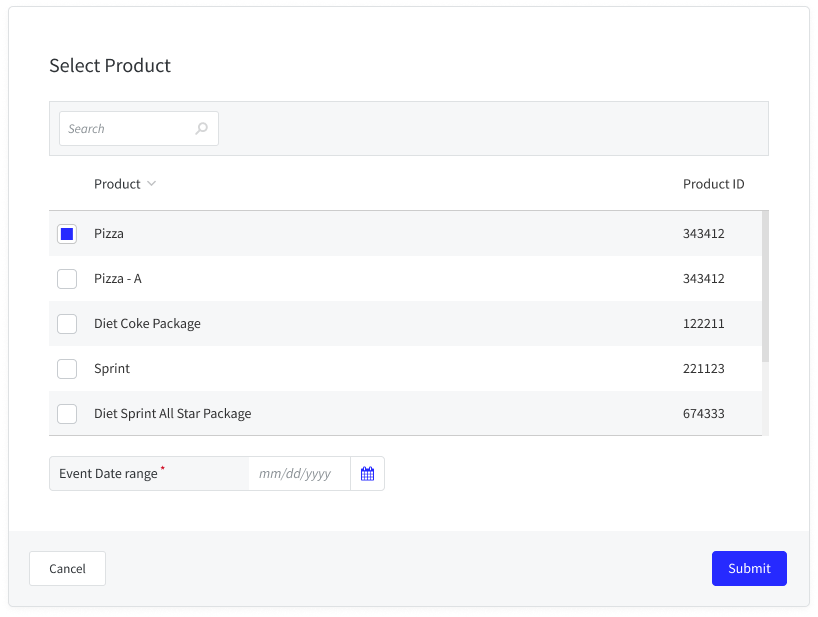Check the Diet Sprint All Star Package checkbox
This screenshot has height=617, width=818.
67,413
